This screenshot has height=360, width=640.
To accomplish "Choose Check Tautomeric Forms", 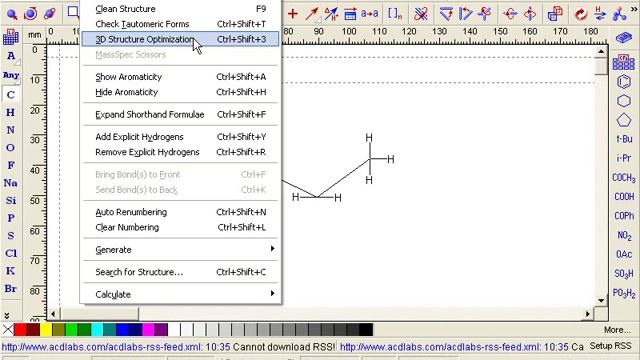I will 180,24.
